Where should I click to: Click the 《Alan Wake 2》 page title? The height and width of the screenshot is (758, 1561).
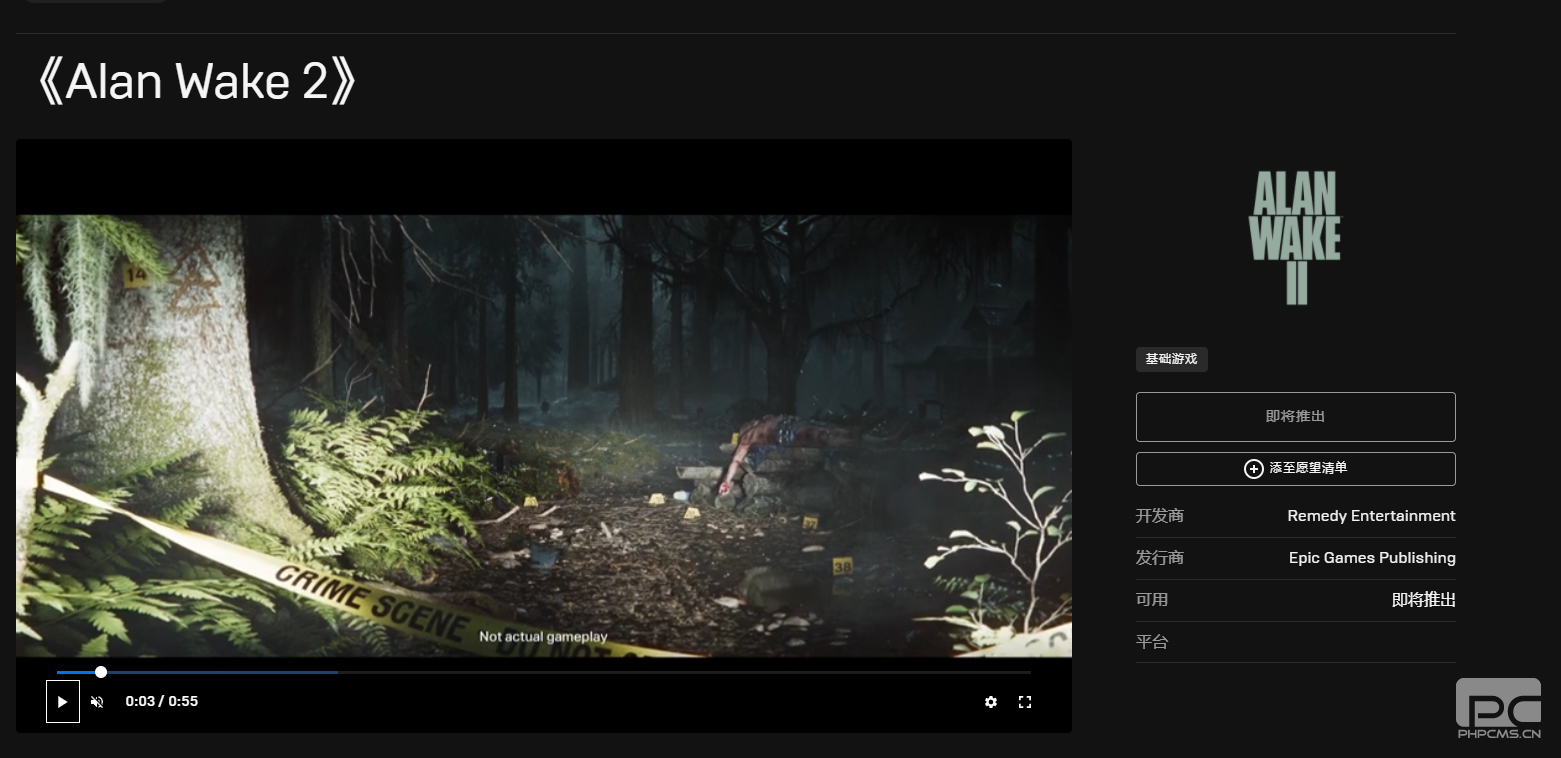click(x=196, y=82)
